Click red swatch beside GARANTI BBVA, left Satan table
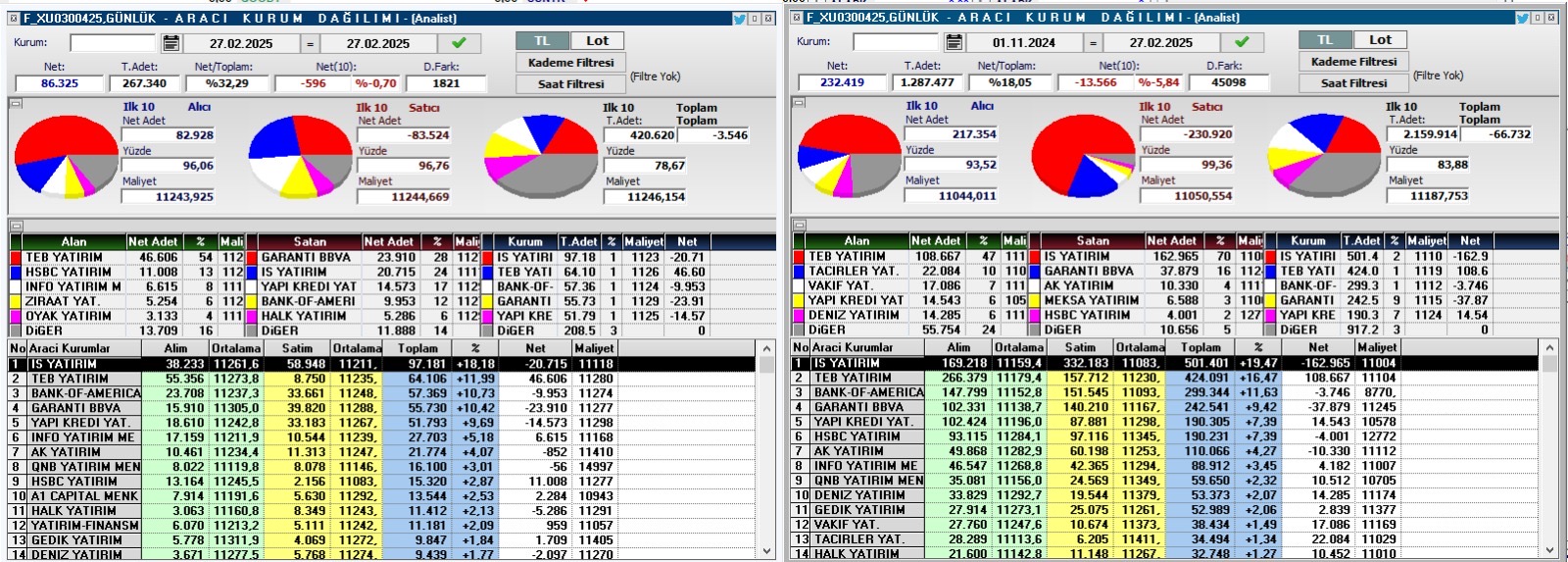 coord(252,257)
